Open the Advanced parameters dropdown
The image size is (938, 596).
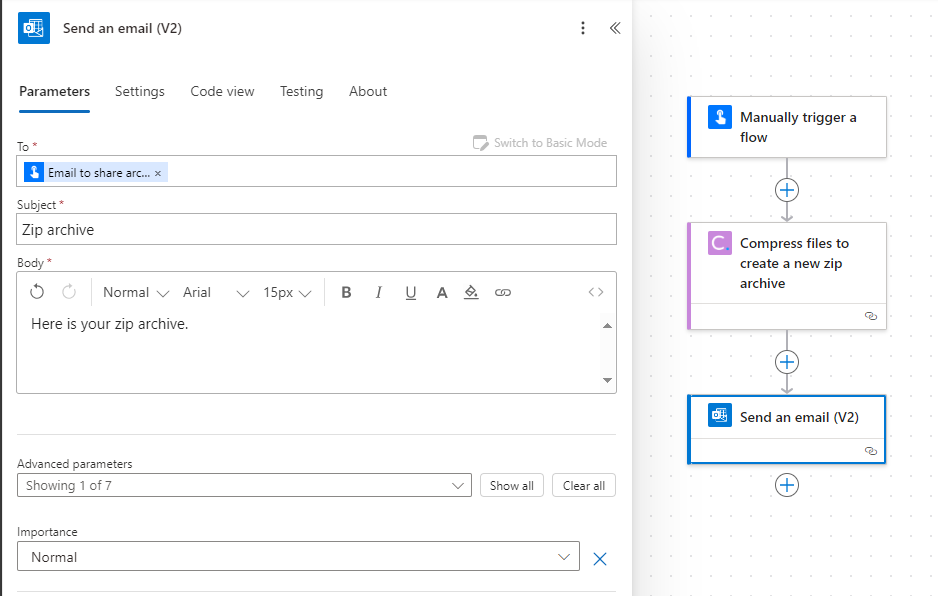244,485
